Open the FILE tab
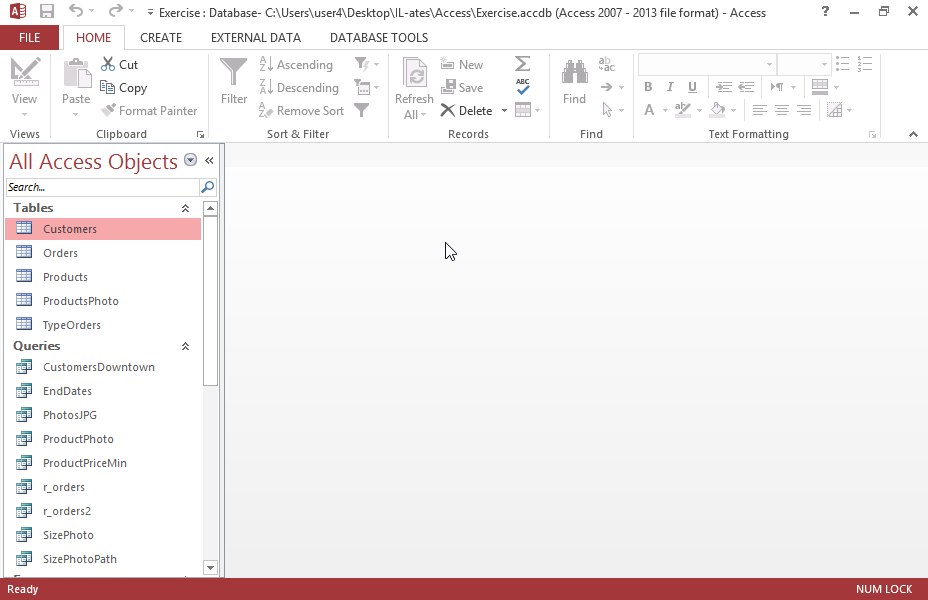This screenshot has height=600, width=928. (30, 38)
